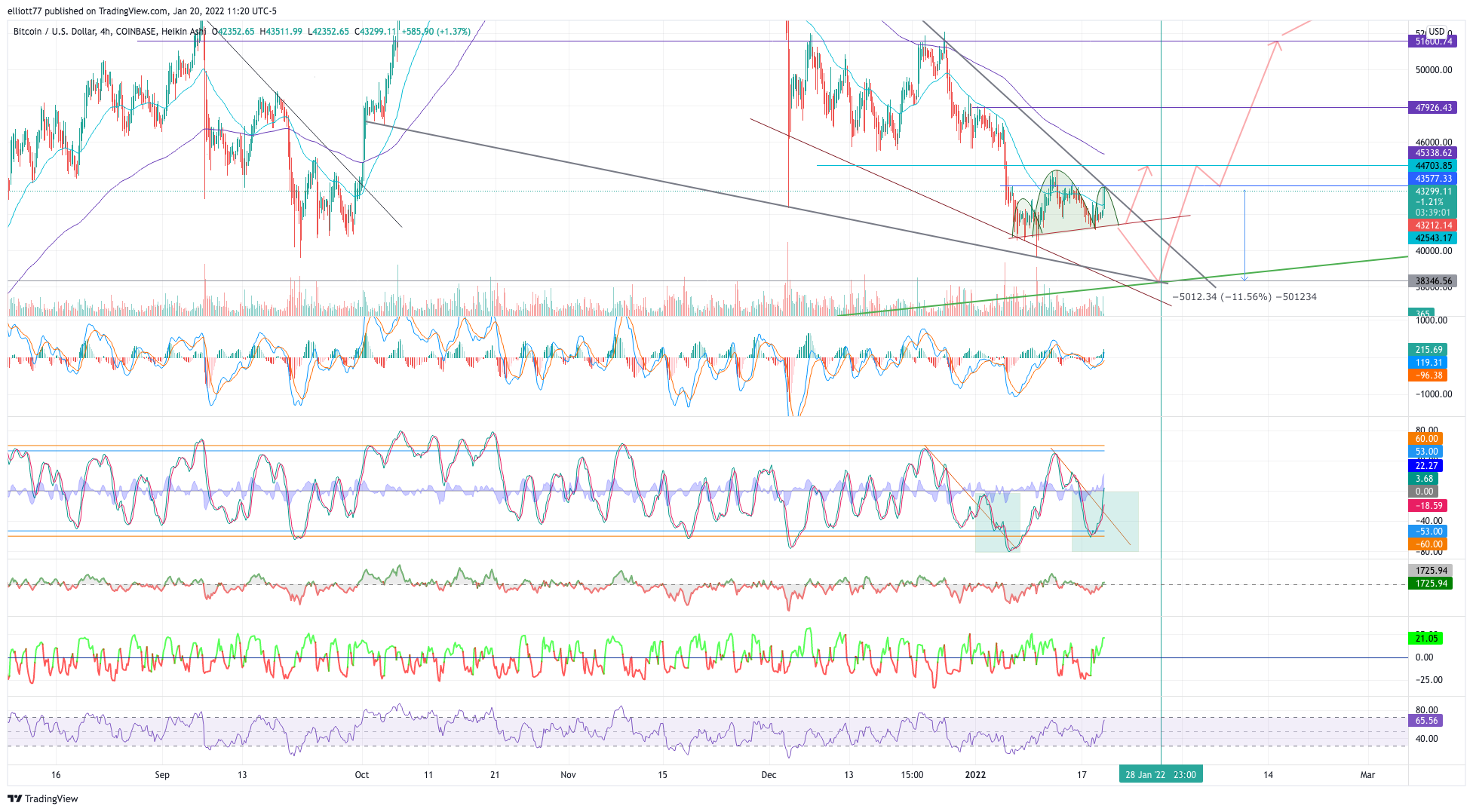Image resolution: width=1473 pixels, height=812 pixels.
Task: Click the cyan 44703.85 price label
Action: 1432,166
